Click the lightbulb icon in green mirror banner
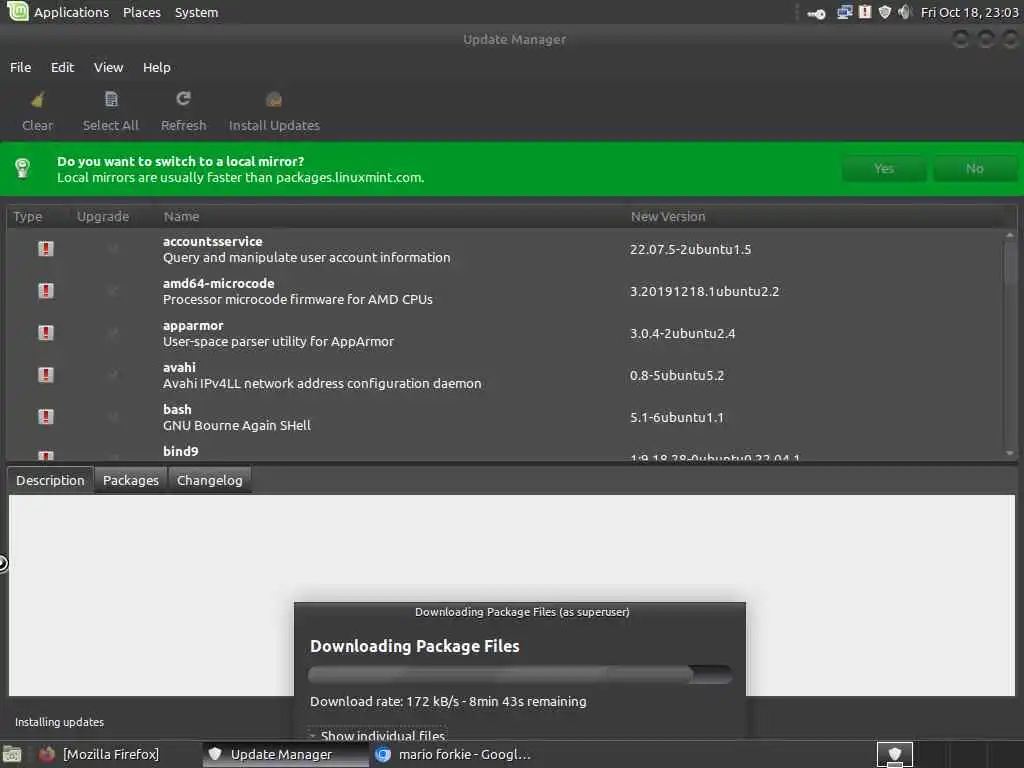This screenshot has height=768, width=1024. [x=22, y=168]
